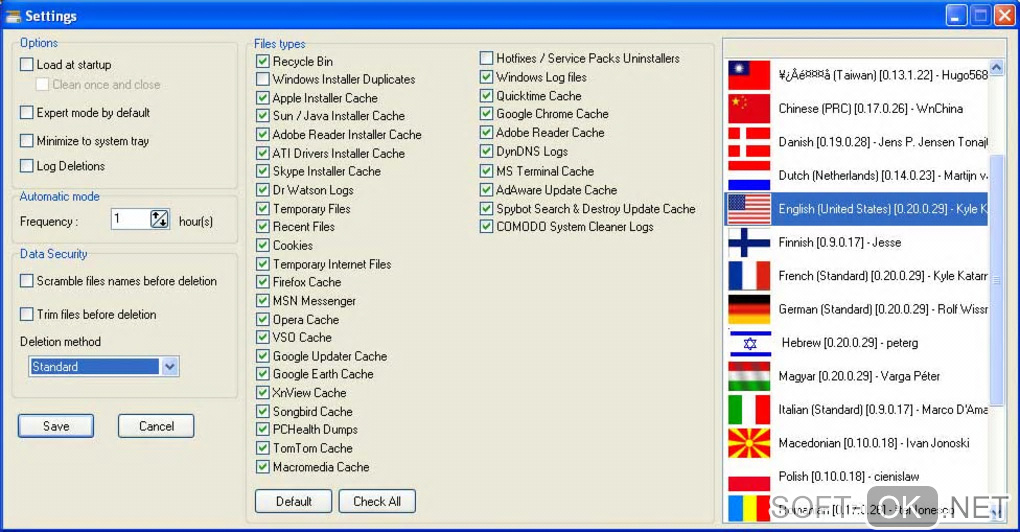Viewport: 1020px width, 532px height.
Task: Check Trim files before deletion
Action: point(27,314)
